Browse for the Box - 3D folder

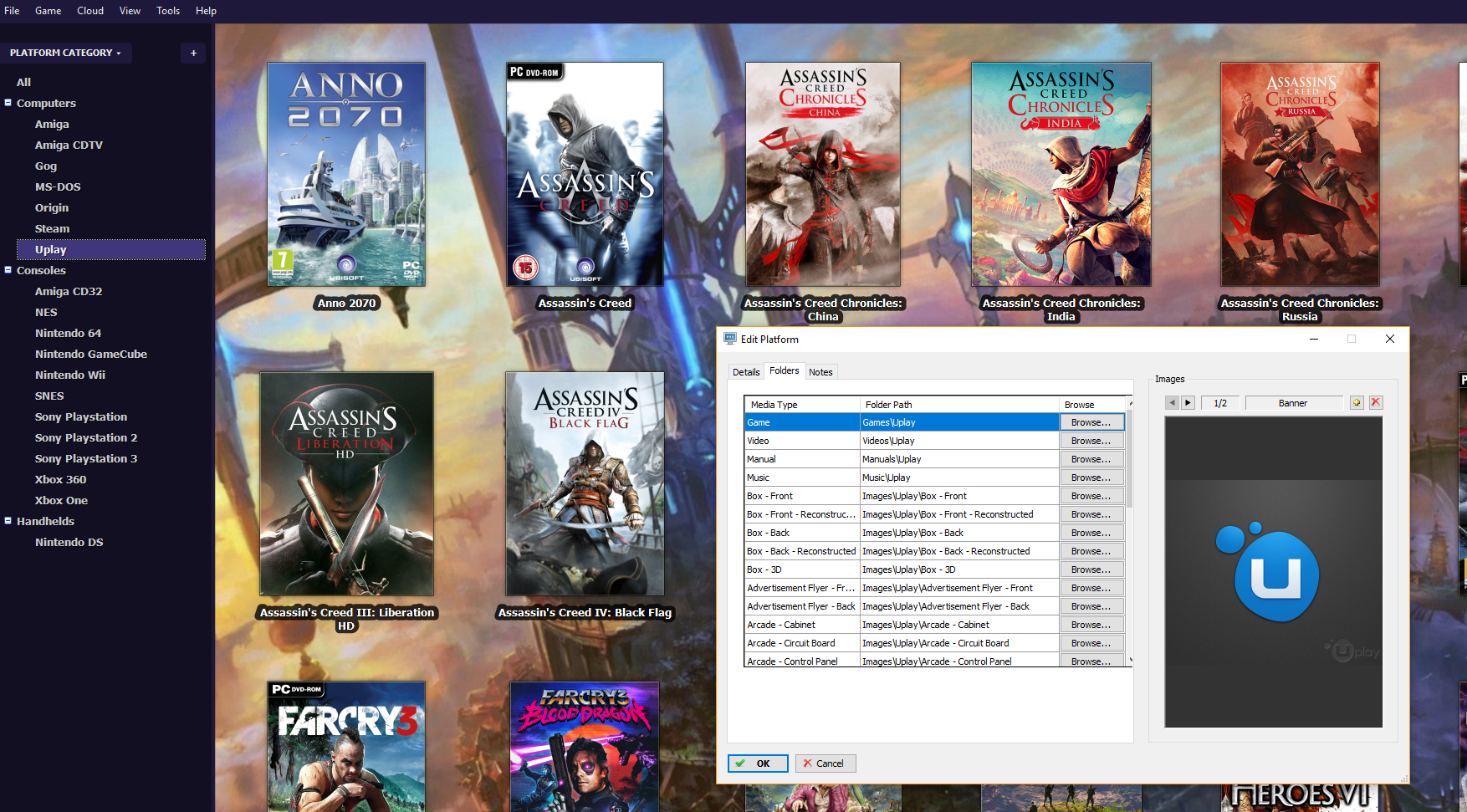coord(1091,569)
